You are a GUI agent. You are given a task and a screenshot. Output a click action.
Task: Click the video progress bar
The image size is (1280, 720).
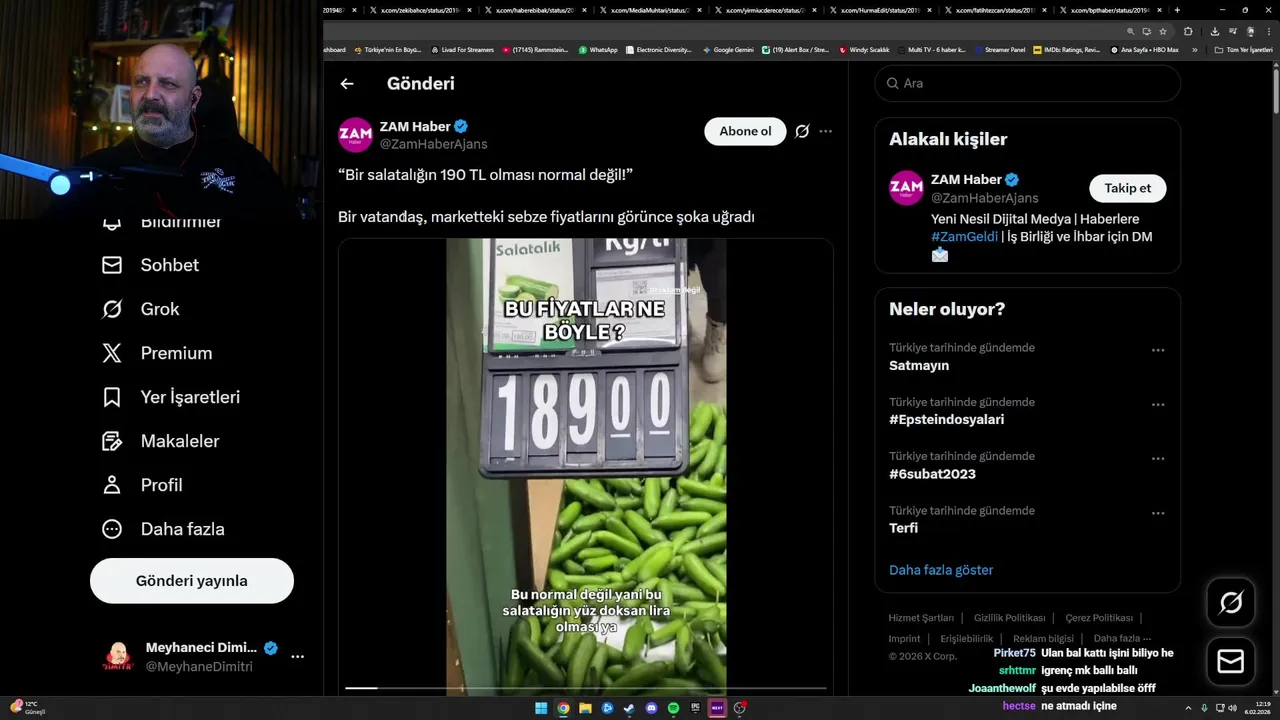tap(586, 688)
